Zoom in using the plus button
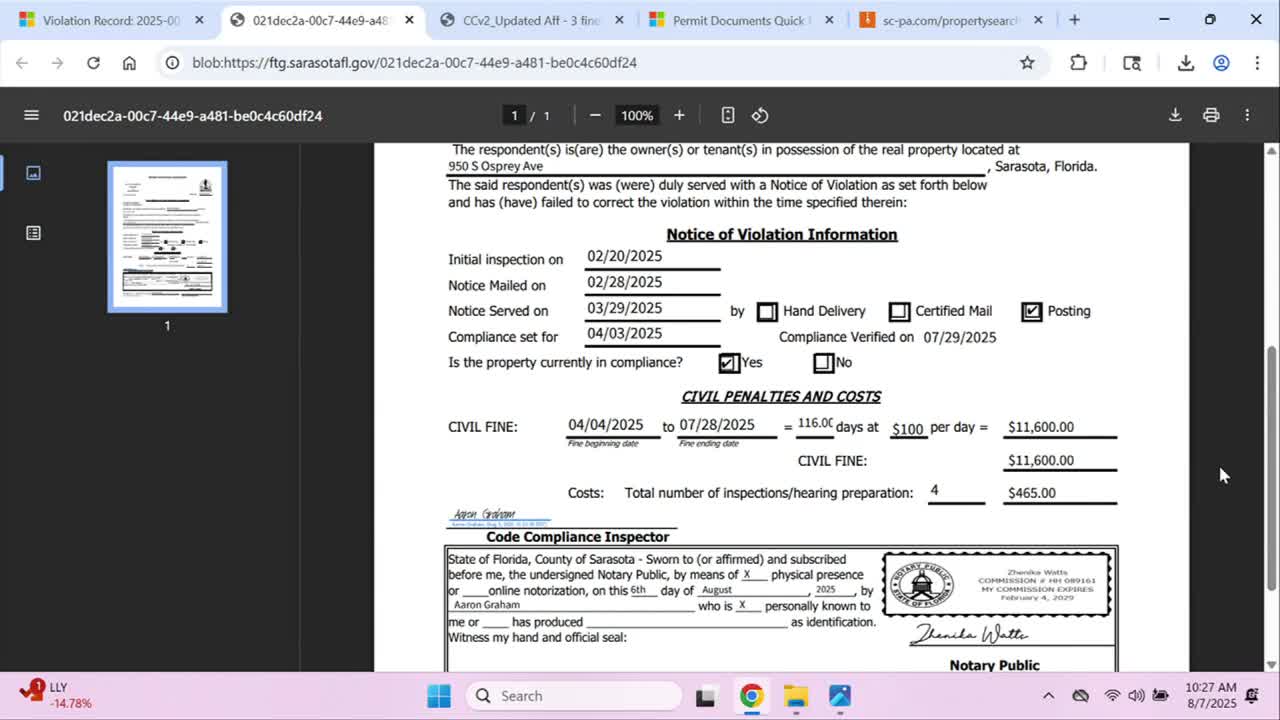1280x720 pixels. point(679,115)
